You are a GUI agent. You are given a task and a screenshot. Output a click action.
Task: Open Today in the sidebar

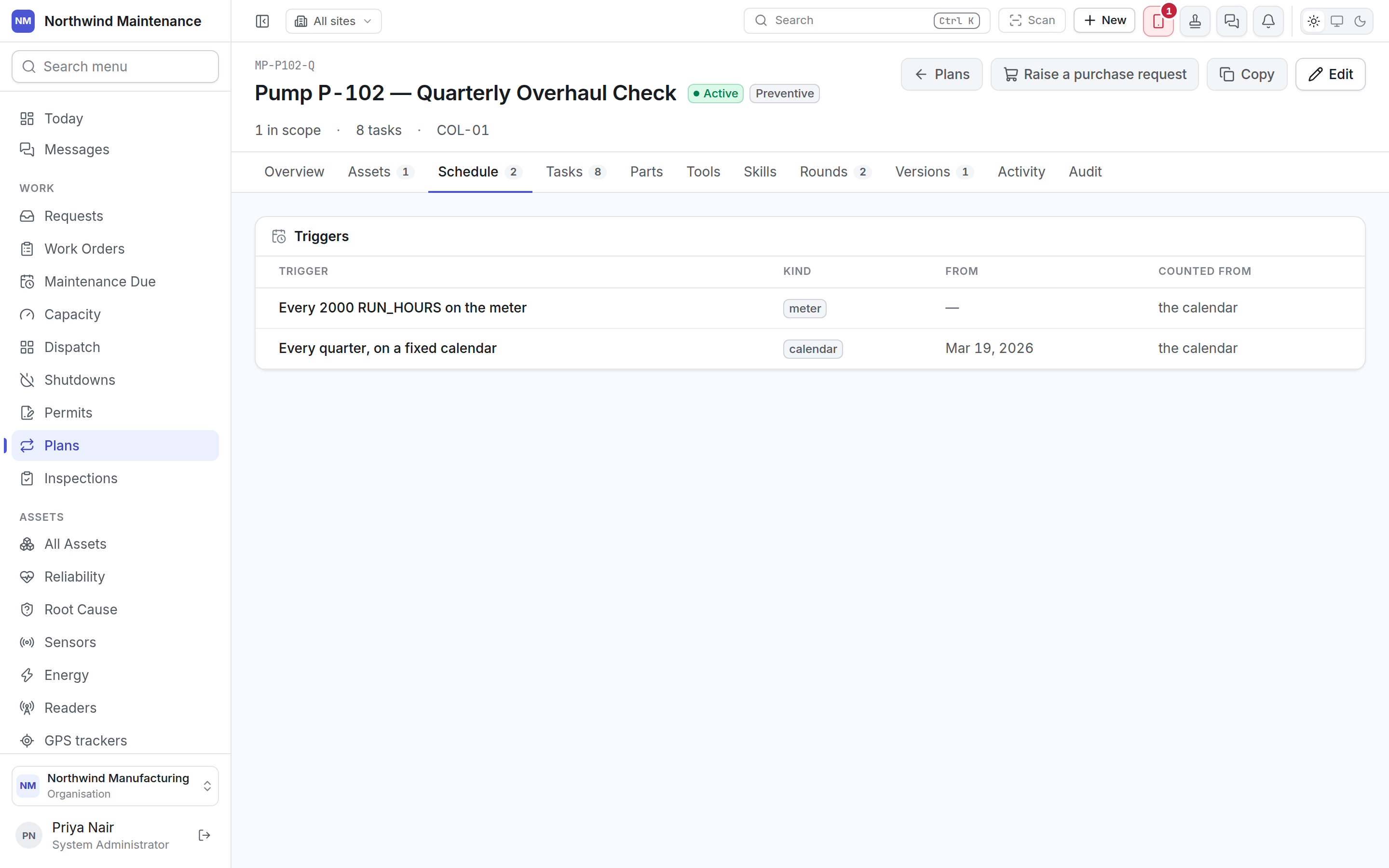pyautogui.click(x=115, y=118)
